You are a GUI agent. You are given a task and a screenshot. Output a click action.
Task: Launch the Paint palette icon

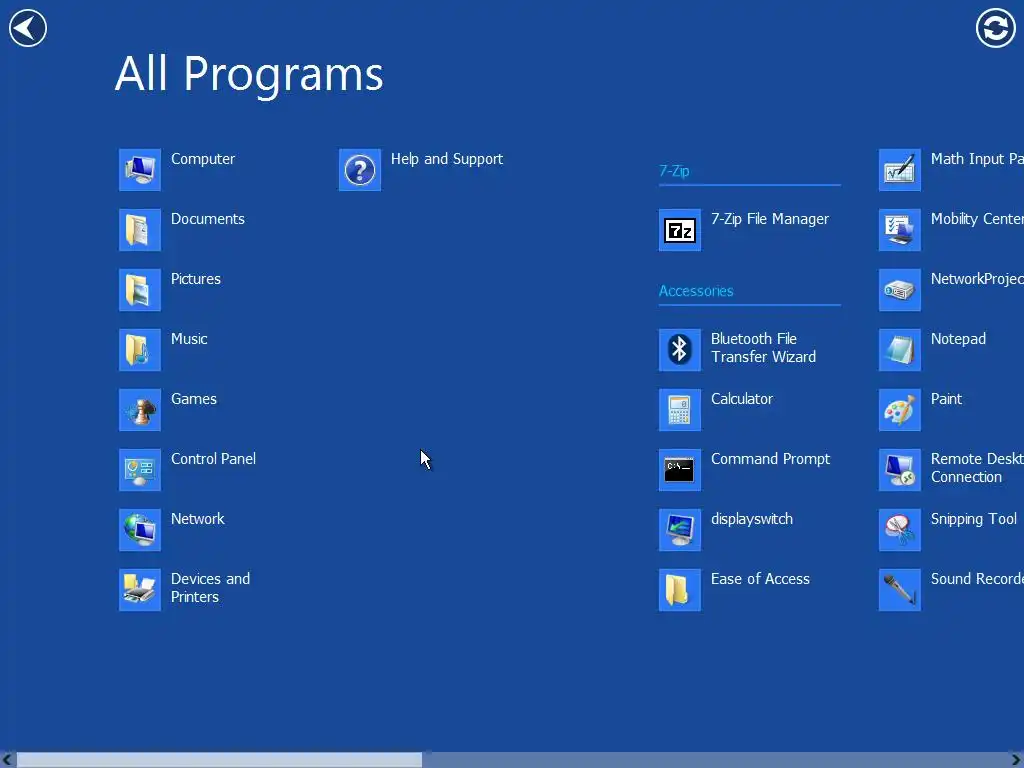point(900,410)
